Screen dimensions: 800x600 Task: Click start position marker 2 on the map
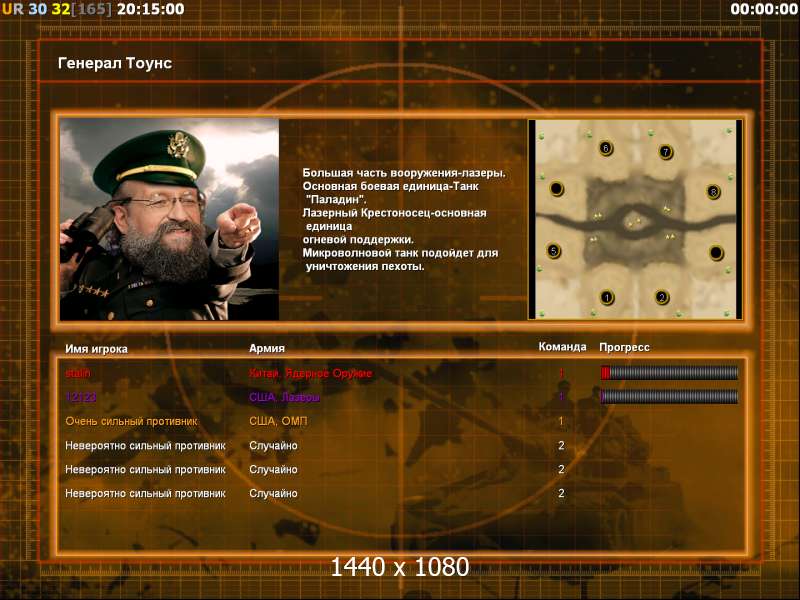tap(662, 297)
